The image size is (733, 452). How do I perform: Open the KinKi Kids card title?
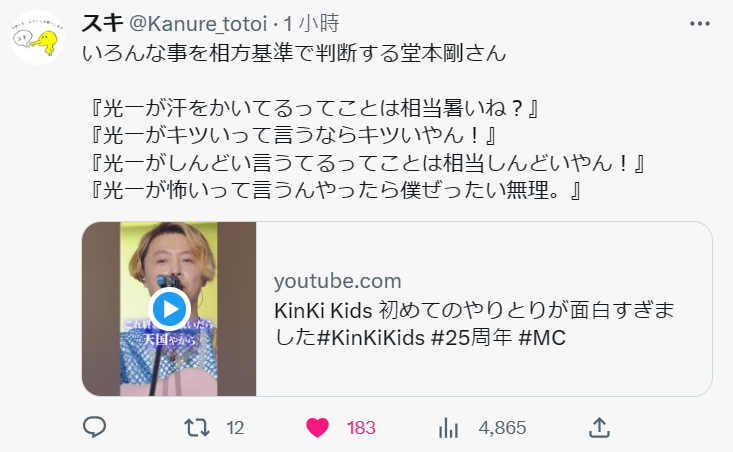[474, 323]
